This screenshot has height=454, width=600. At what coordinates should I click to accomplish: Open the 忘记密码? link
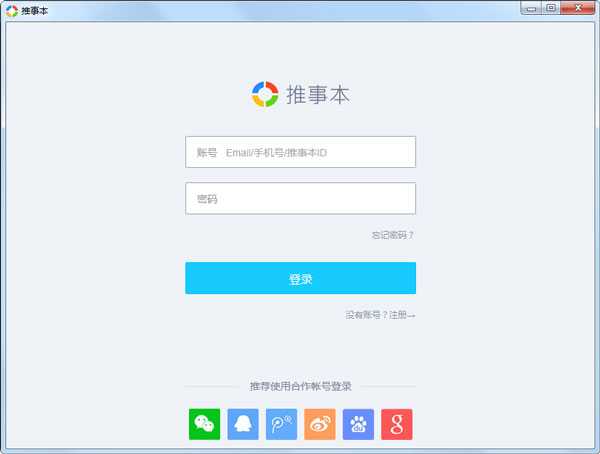393,235
